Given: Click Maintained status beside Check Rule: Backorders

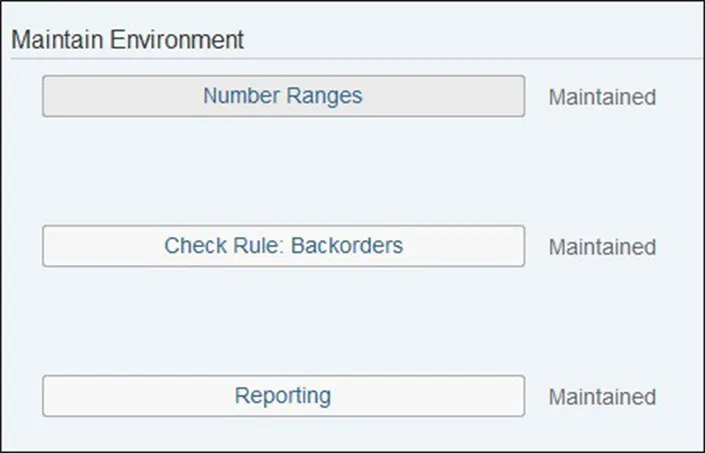Looking at the screenshot, I should 602,247.
